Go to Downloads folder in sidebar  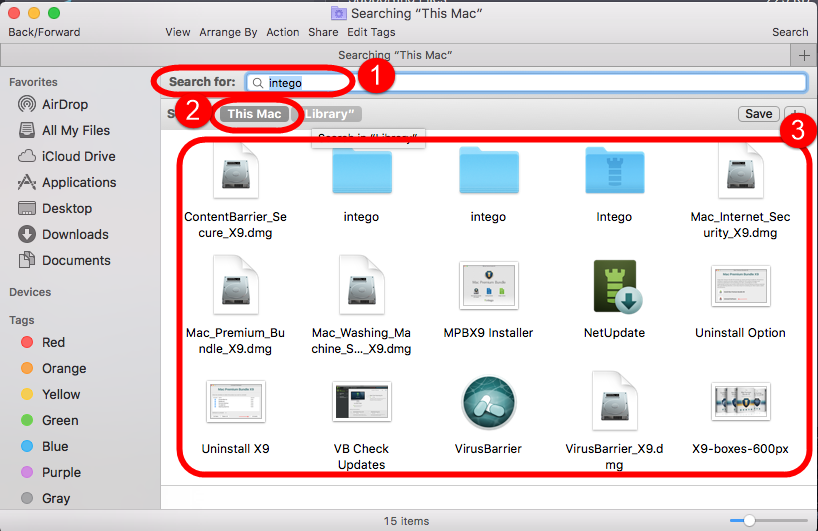tap(75, 234)
